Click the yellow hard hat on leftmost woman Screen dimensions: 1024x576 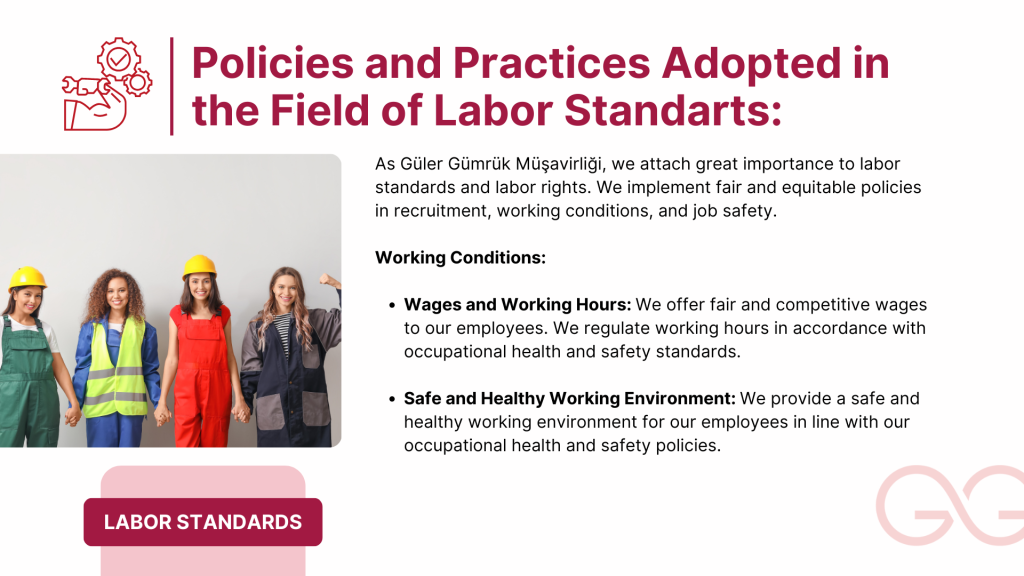tap(28, 278)
